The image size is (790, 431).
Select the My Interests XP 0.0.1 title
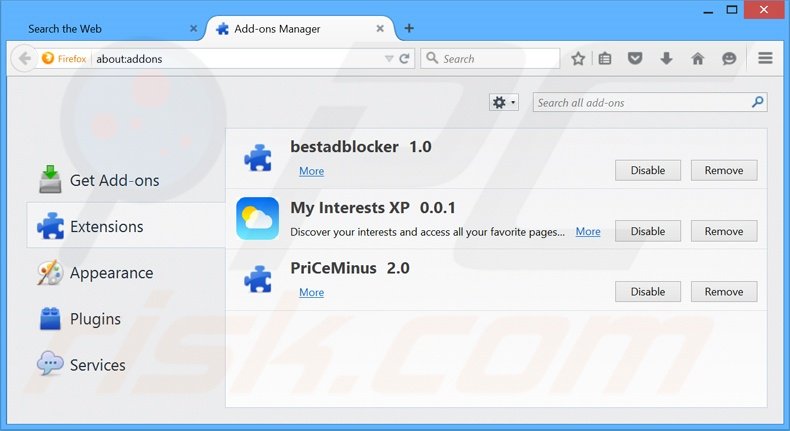pyautogui.click(x=373, y=208)
